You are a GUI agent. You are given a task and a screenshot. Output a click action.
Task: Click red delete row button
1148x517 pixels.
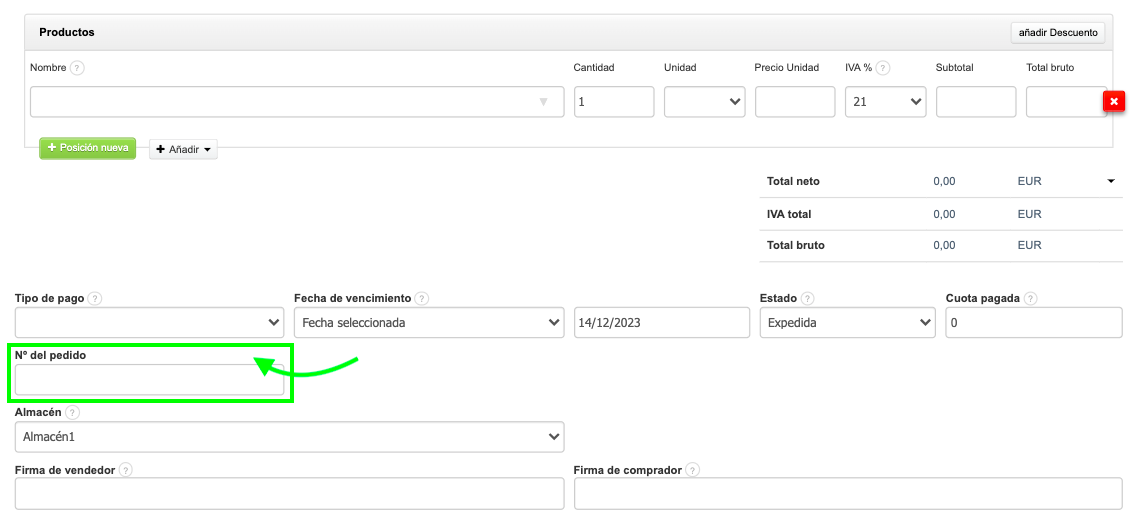click(x=1113, y=101)
